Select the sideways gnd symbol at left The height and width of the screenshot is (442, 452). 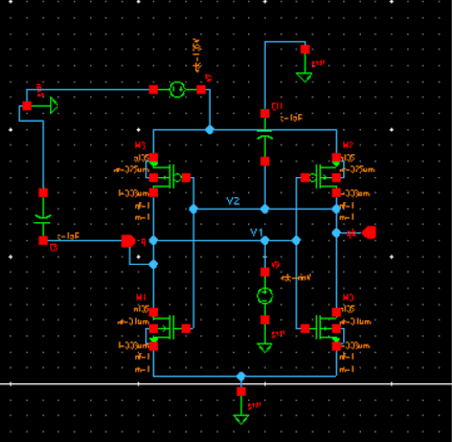54,106
